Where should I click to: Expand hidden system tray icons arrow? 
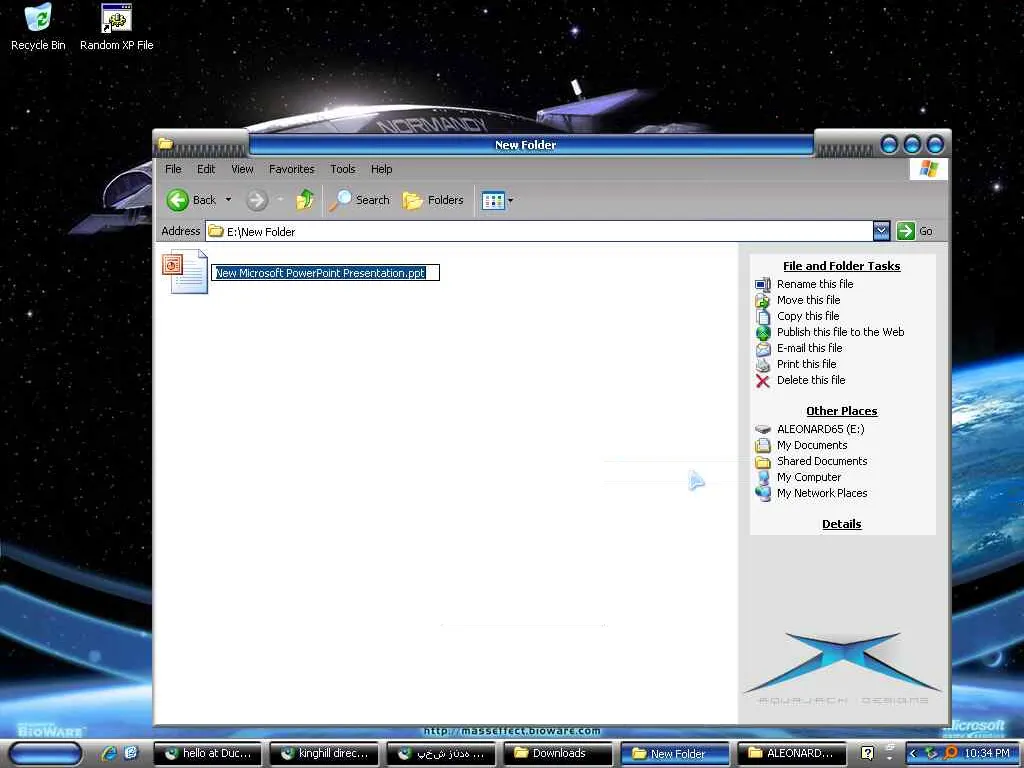pos(914,754)
